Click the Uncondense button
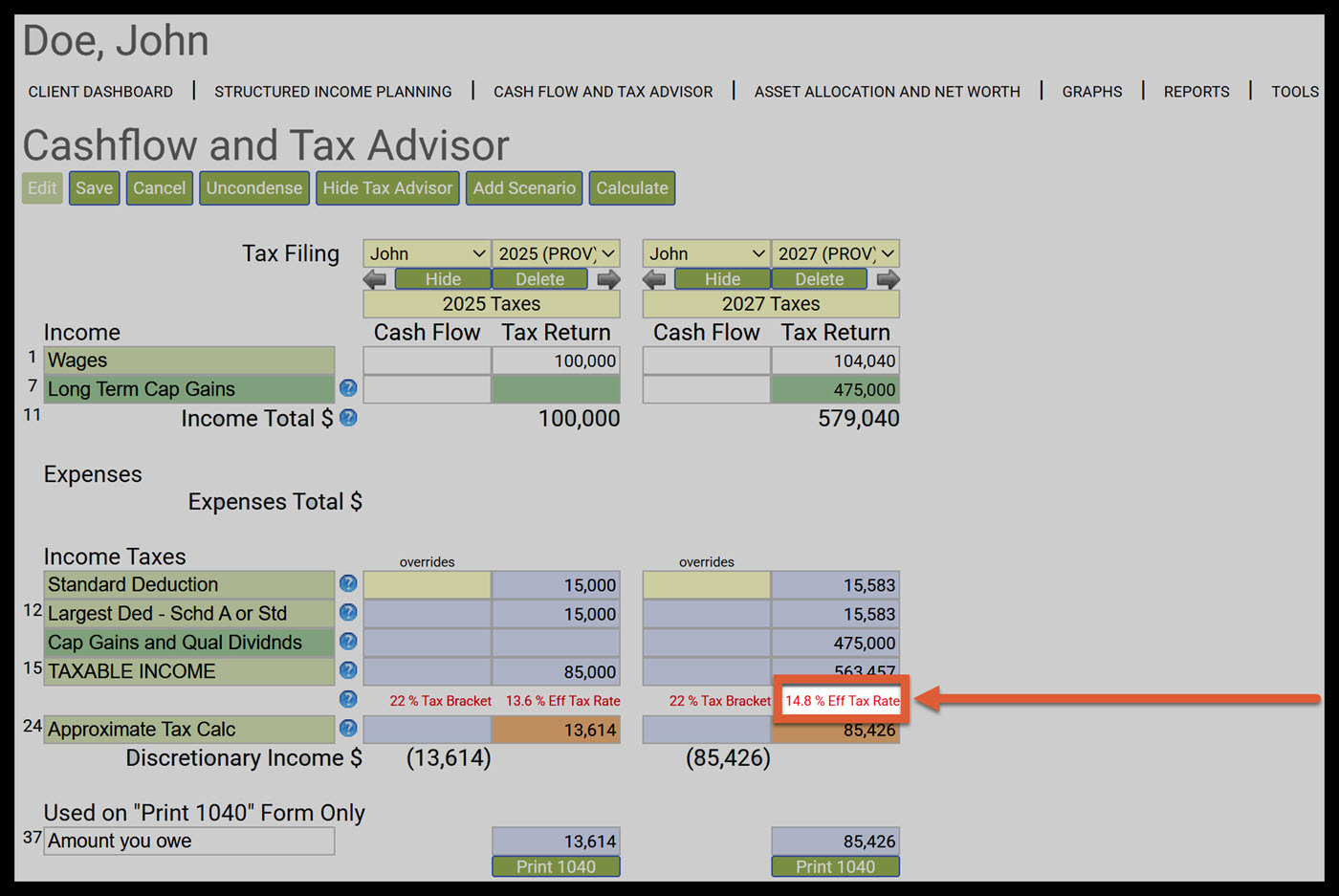 click(x=254, y=188)
